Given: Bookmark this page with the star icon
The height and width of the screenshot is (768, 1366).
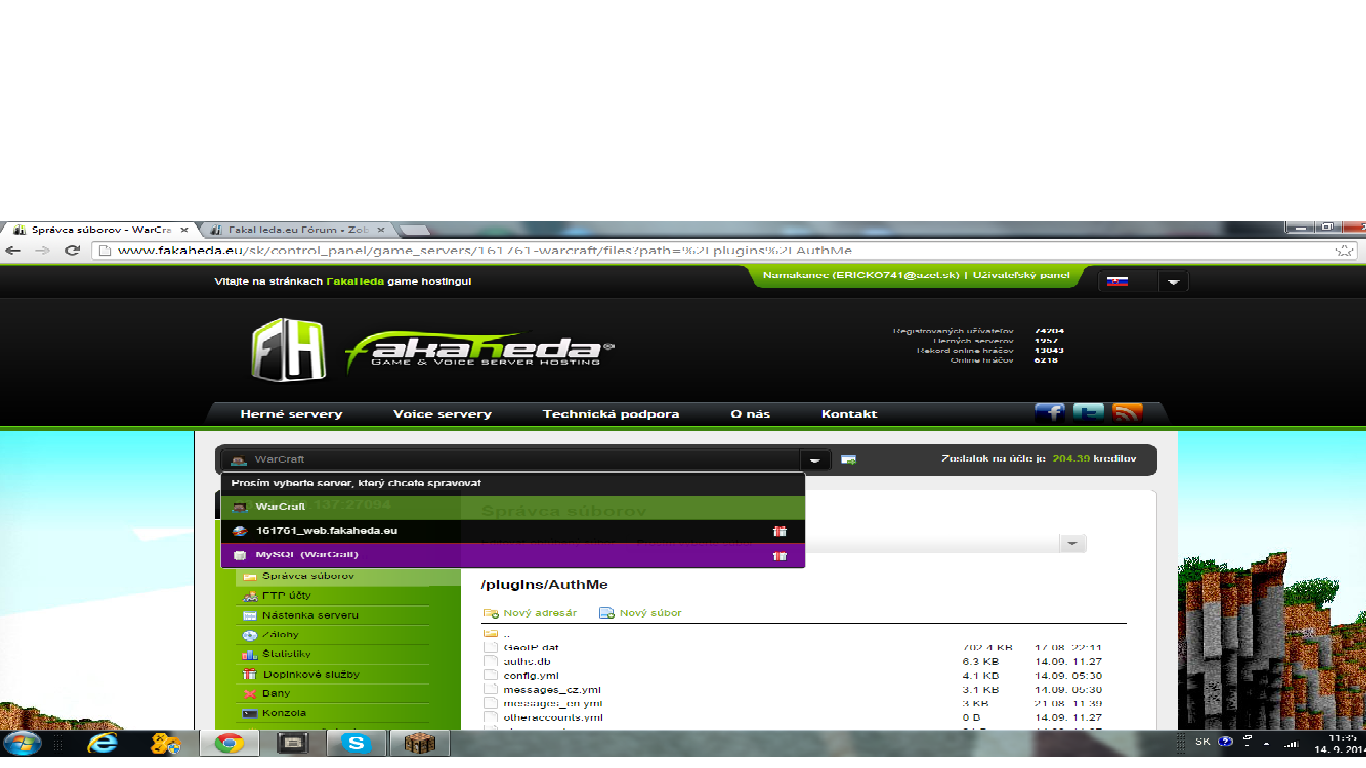Looking at the screenshot, I should tap(1343, 250).
